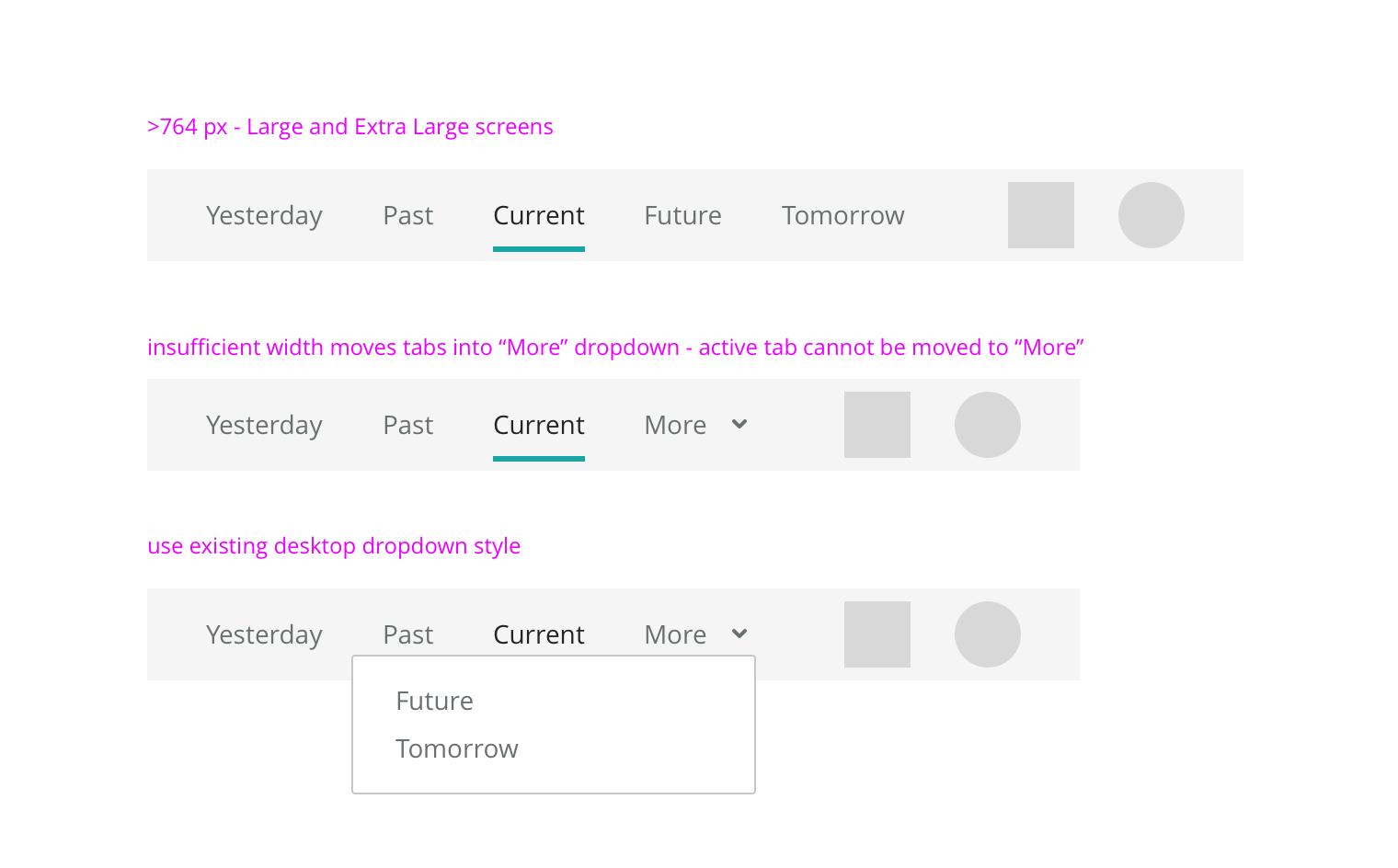Click the circle placeholder icon in top tab bar

[1151, 215]
